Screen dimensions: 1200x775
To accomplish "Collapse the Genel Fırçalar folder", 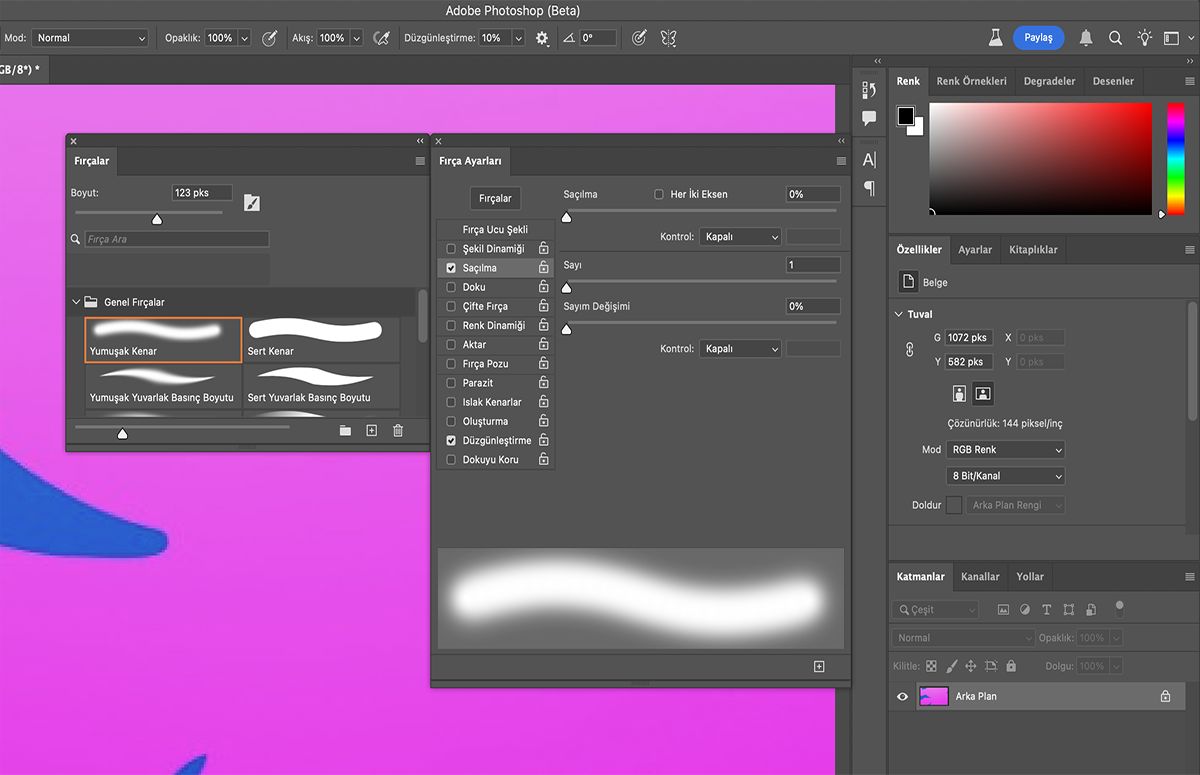I will 76,302.
